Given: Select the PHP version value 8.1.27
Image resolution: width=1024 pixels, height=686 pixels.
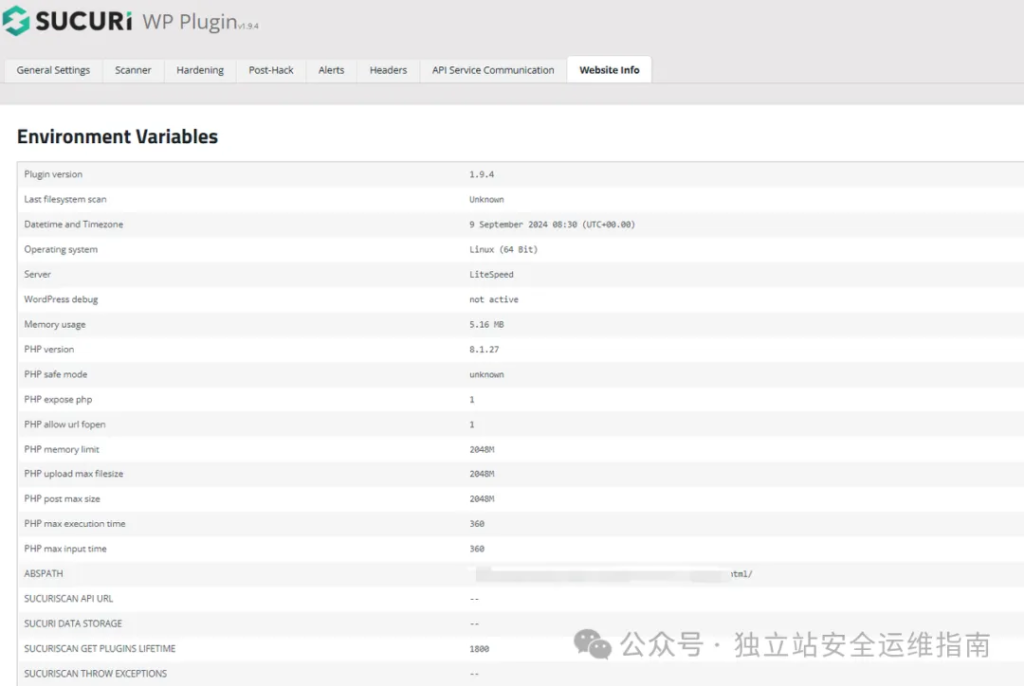Looking at the screenshot, I should 484,350.
